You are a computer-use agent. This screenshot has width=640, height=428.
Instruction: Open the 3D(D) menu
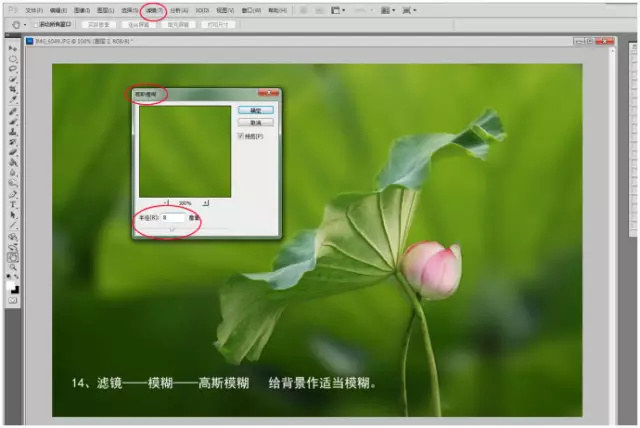[202, 10]
